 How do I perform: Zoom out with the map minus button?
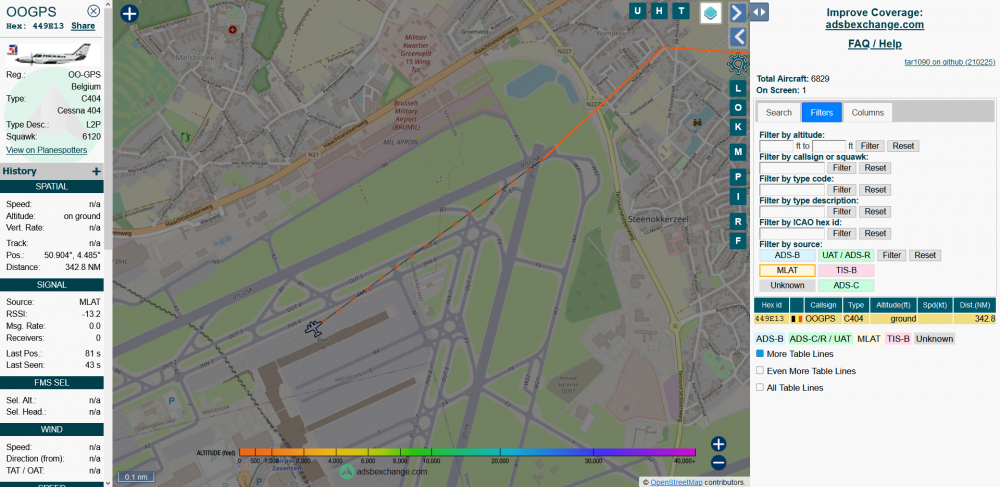pyautogui.click(x=719, y=463)
